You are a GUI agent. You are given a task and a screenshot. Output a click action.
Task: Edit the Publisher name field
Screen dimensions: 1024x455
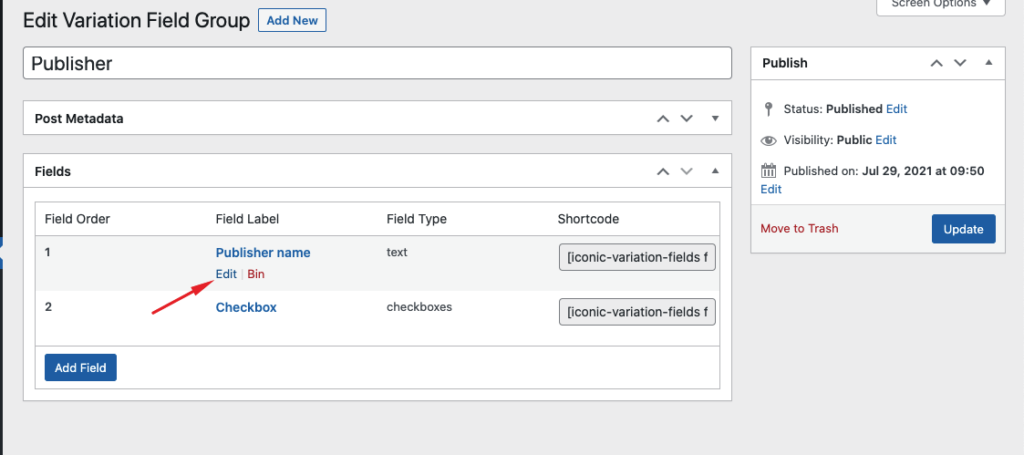[226, 274]
